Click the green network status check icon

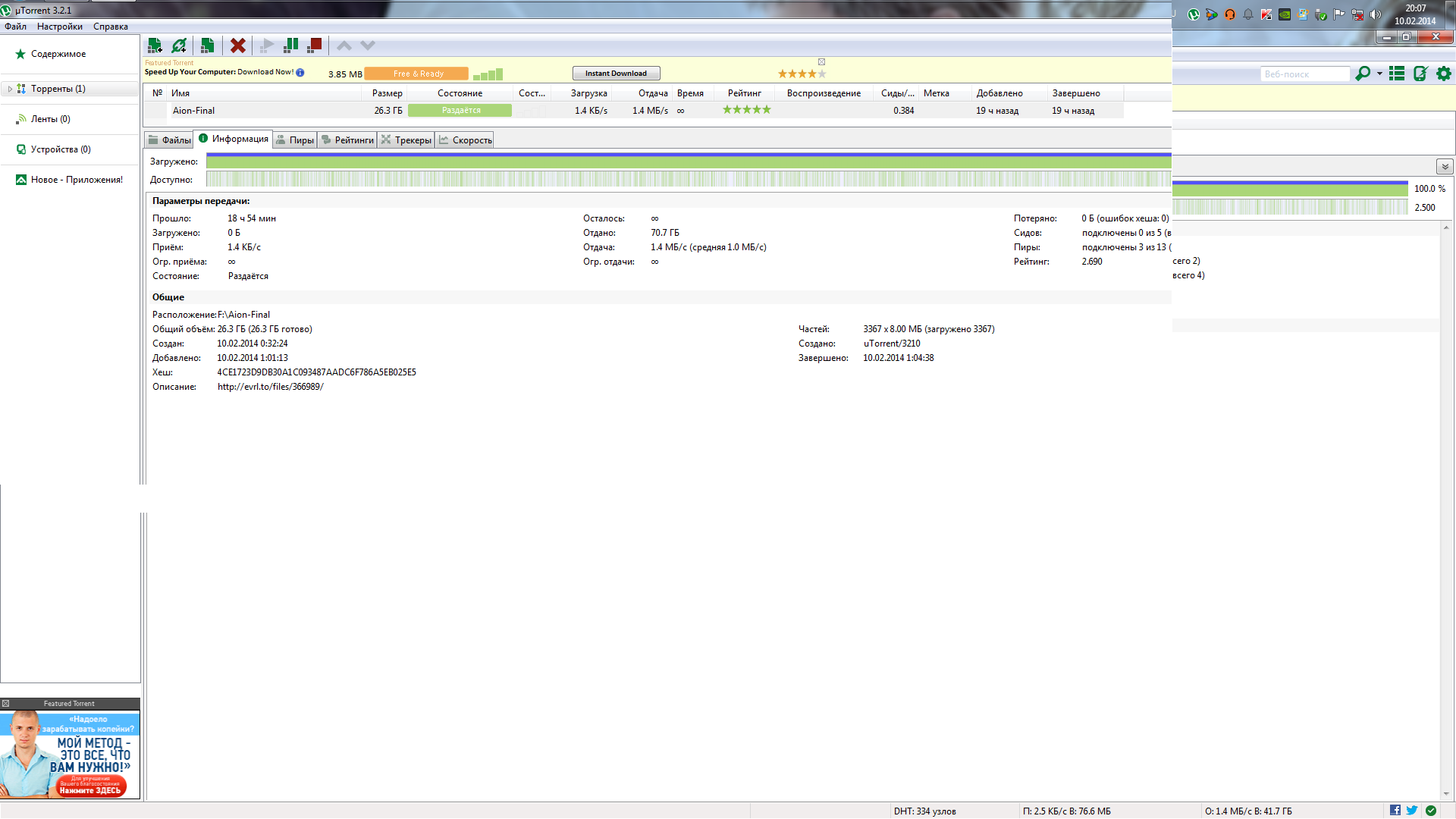pyautogui.click(x=1431, y=811)
